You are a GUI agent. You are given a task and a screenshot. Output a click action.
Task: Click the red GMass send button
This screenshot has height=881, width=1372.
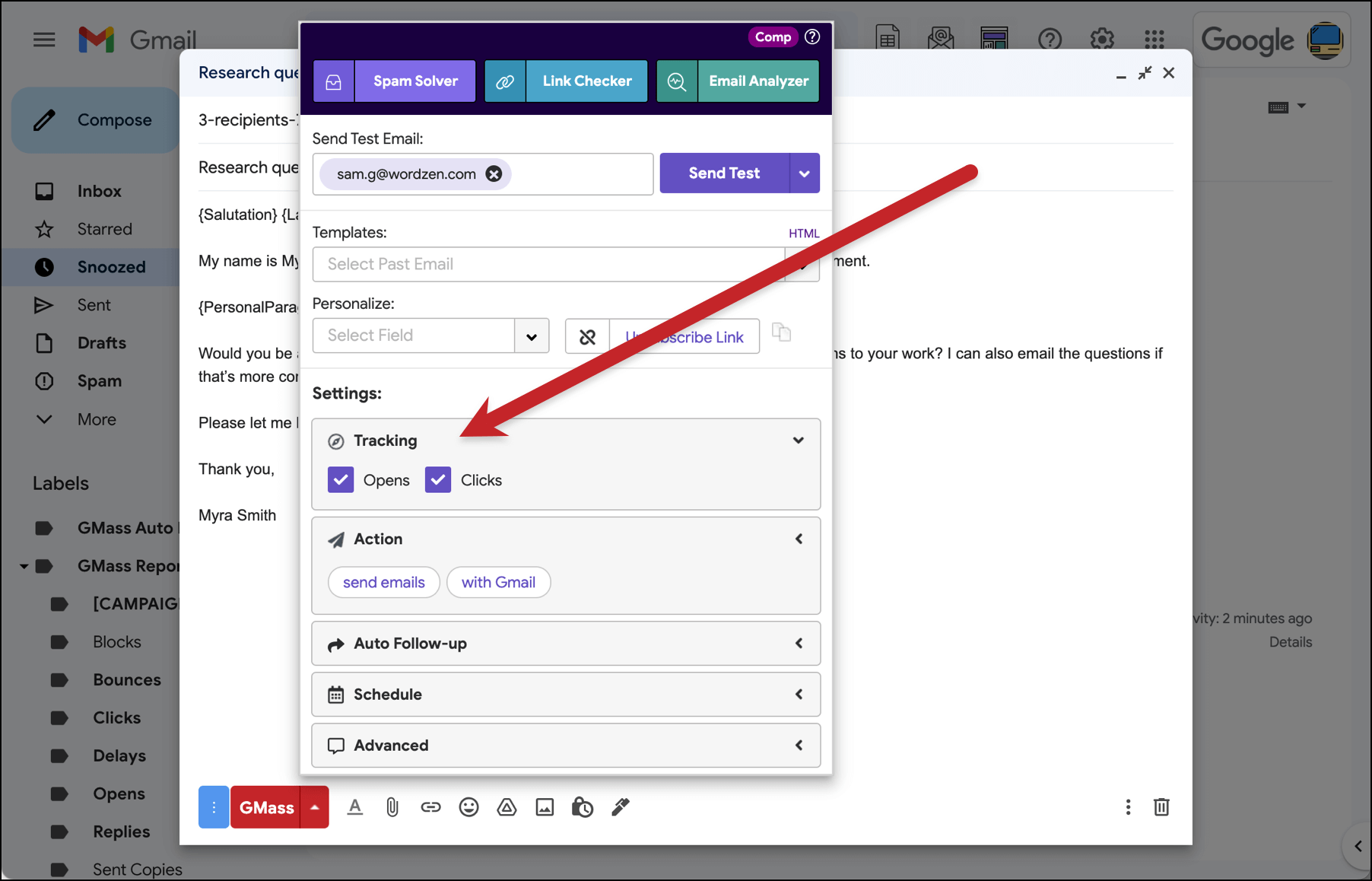(266, 807)
